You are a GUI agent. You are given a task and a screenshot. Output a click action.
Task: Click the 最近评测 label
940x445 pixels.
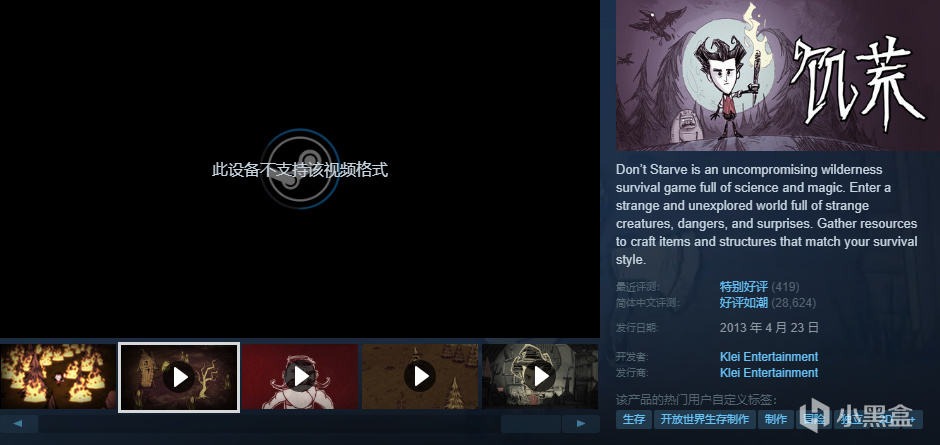[x=638, y=287]
